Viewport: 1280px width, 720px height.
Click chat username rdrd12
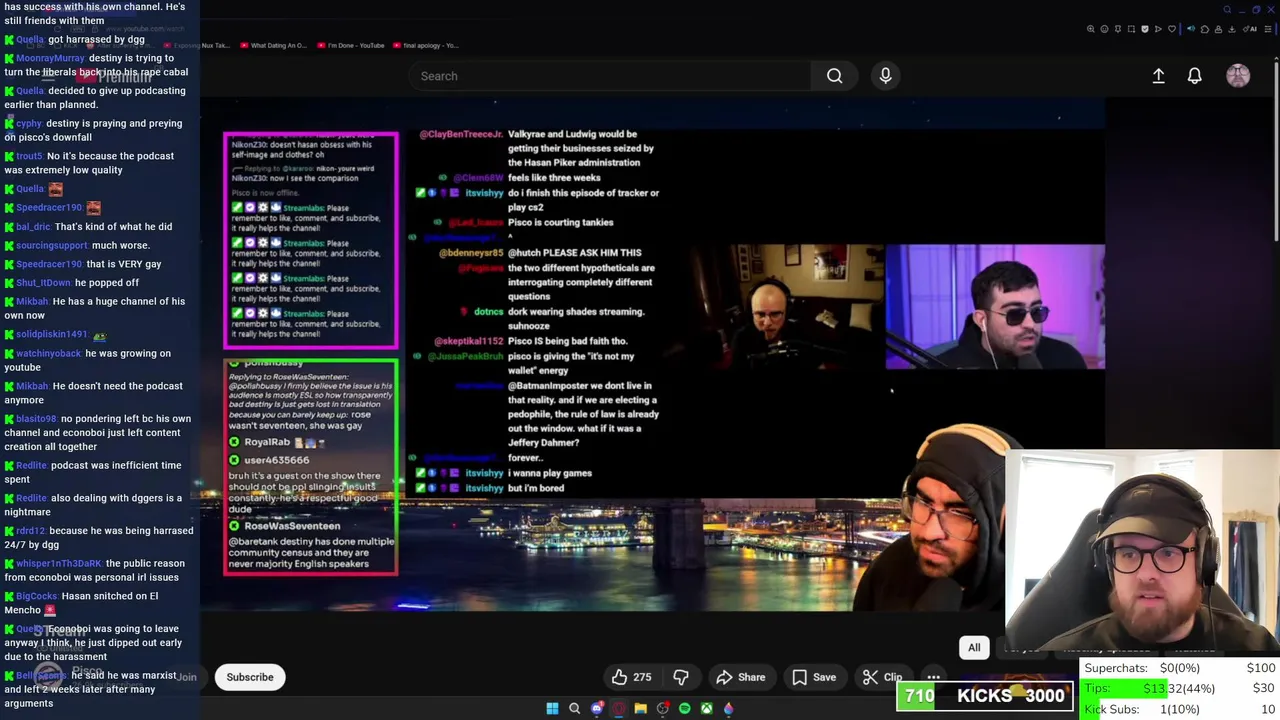click(30, 531)
